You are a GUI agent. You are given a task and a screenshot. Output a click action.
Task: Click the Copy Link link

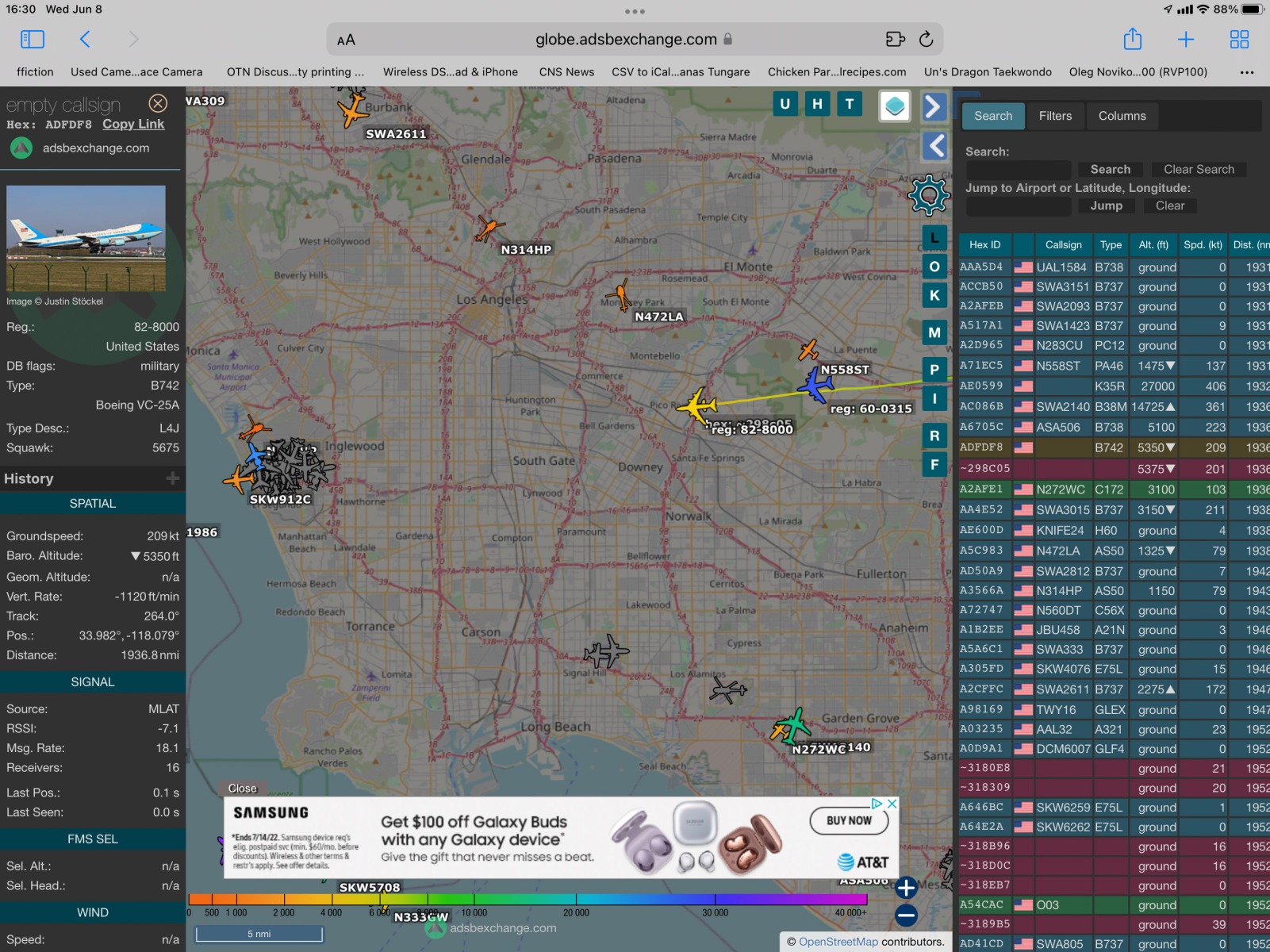coord(133,124)
